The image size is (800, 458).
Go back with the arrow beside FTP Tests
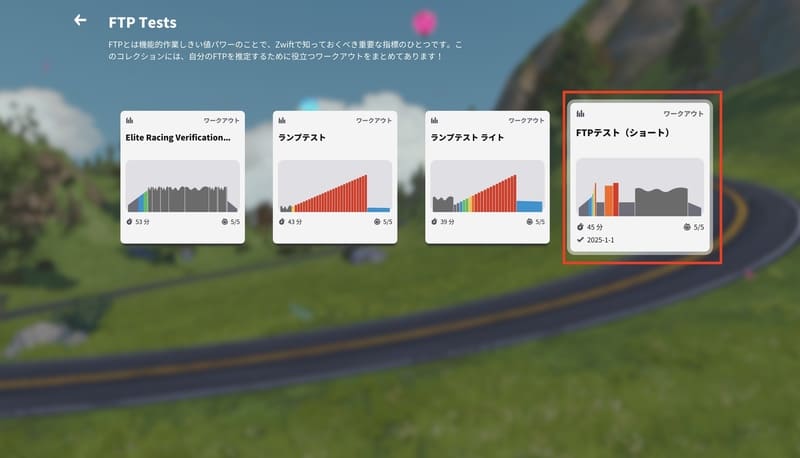pos(80,20)
